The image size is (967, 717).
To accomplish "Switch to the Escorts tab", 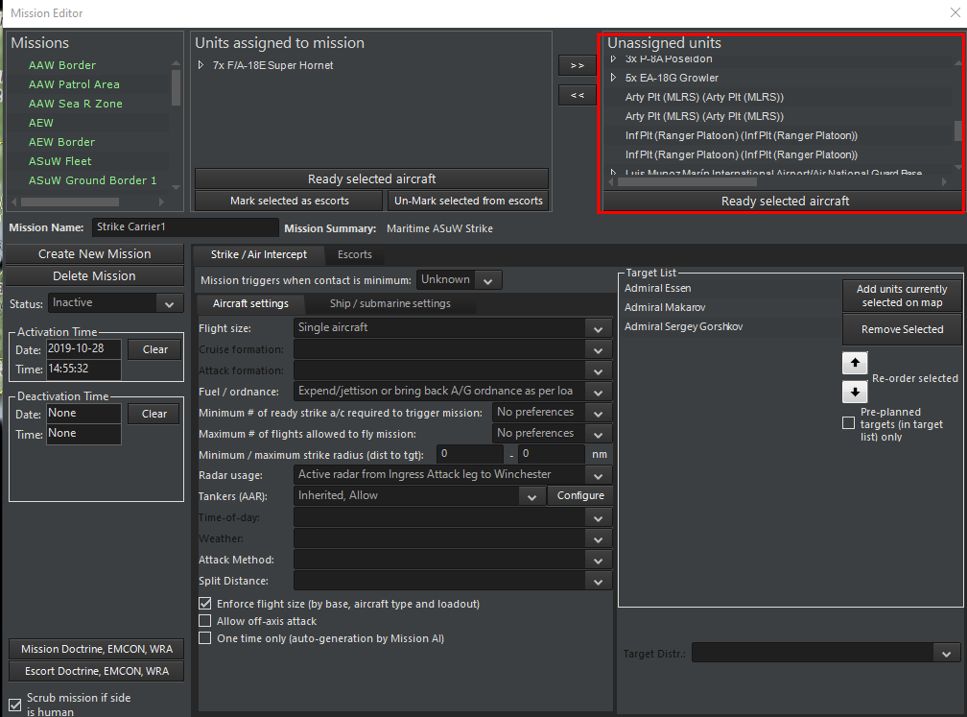I will 355,255.
